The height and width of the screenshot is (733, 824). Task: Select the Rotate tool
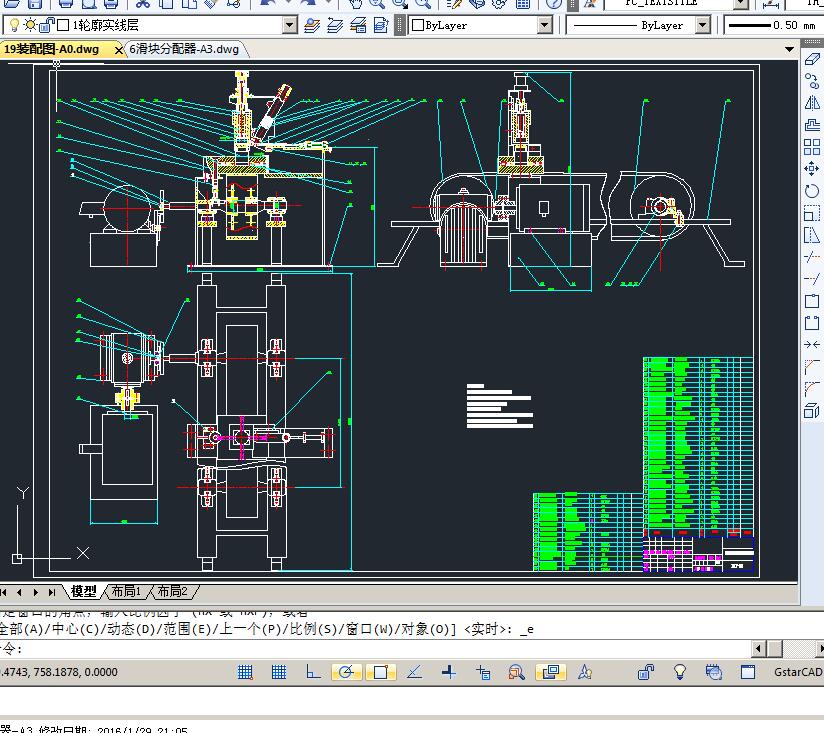pos(812,191)
